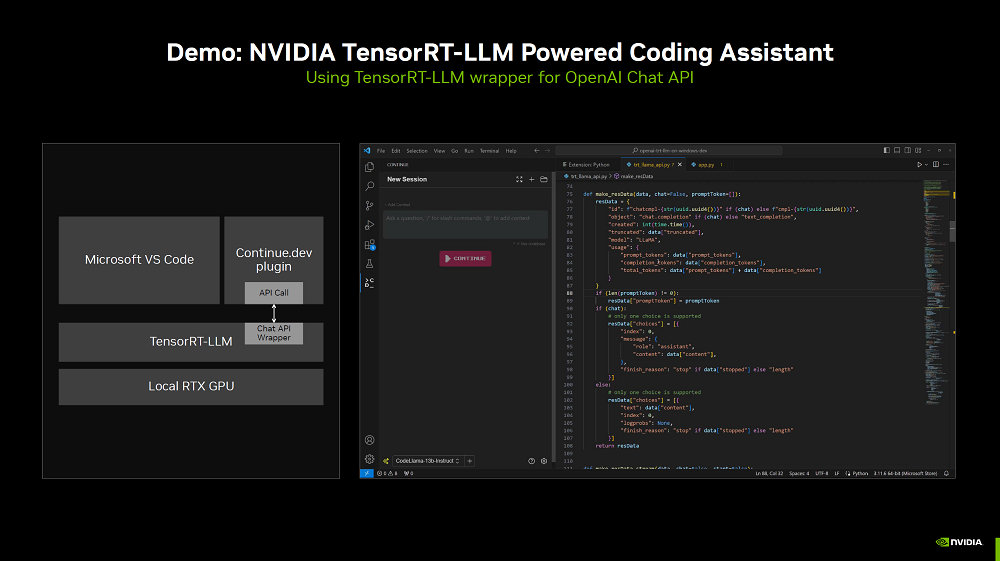Open the CodeLlama-13b-Instruct model dropdown
This screenshot has width=1000, height=561.
(427, 461)
